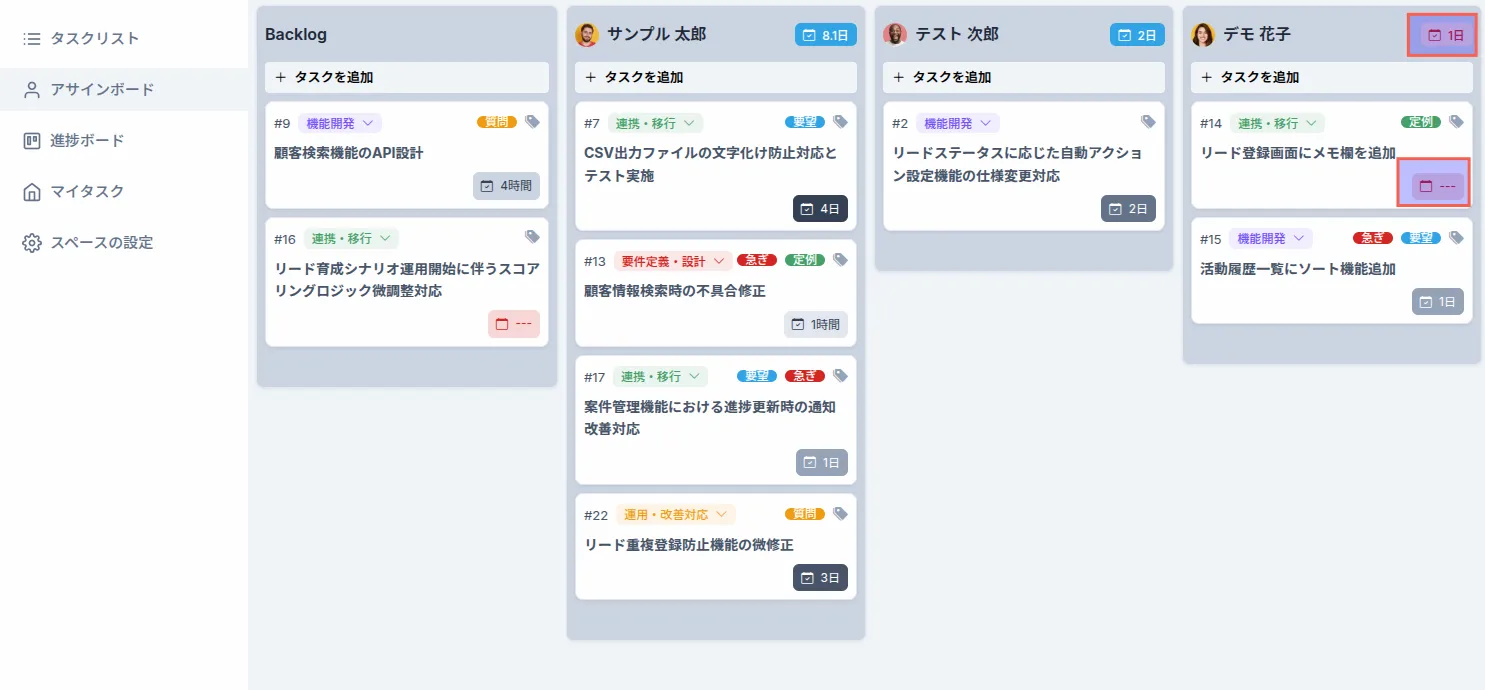
Task: Select the タスクリスト list icon in sidebar
Action: (29, 38)
